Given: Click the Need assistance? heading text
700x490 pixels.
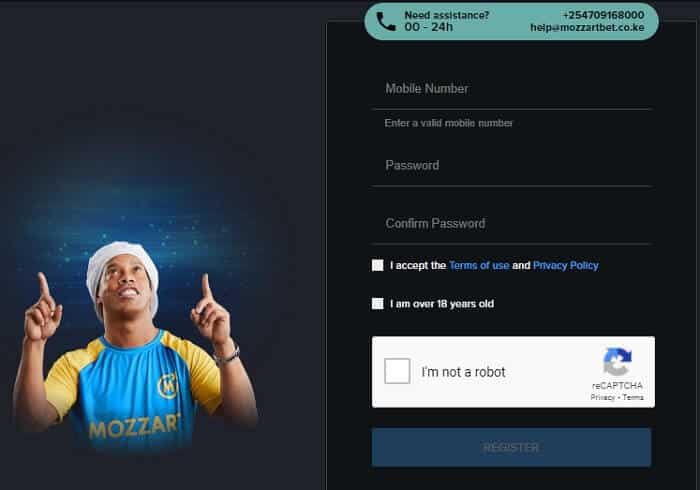Looking at the screenshot, I should (x=447, y=15).
